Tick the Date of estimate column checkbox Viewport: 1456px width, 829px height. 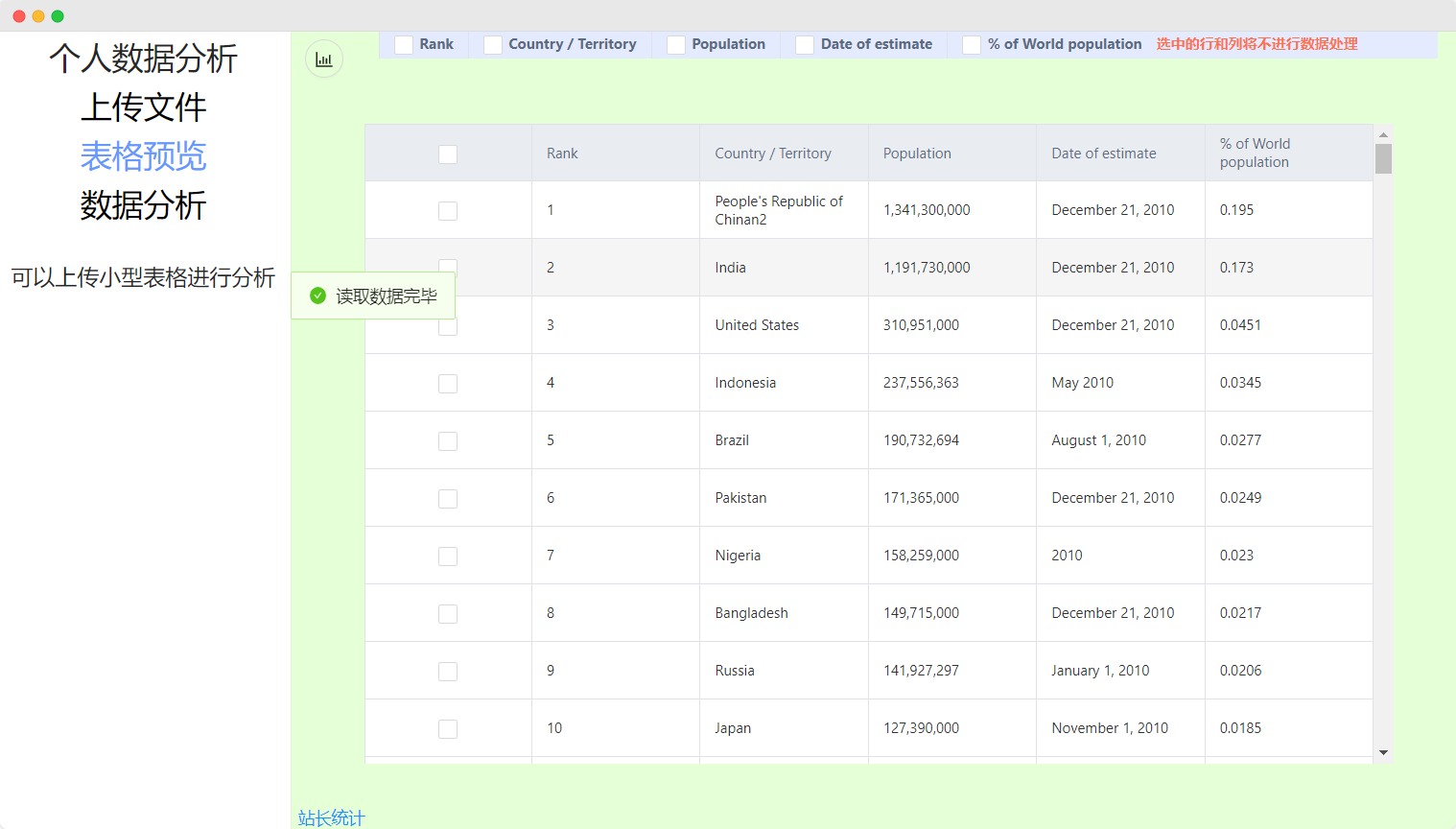(x=805, y=45)
